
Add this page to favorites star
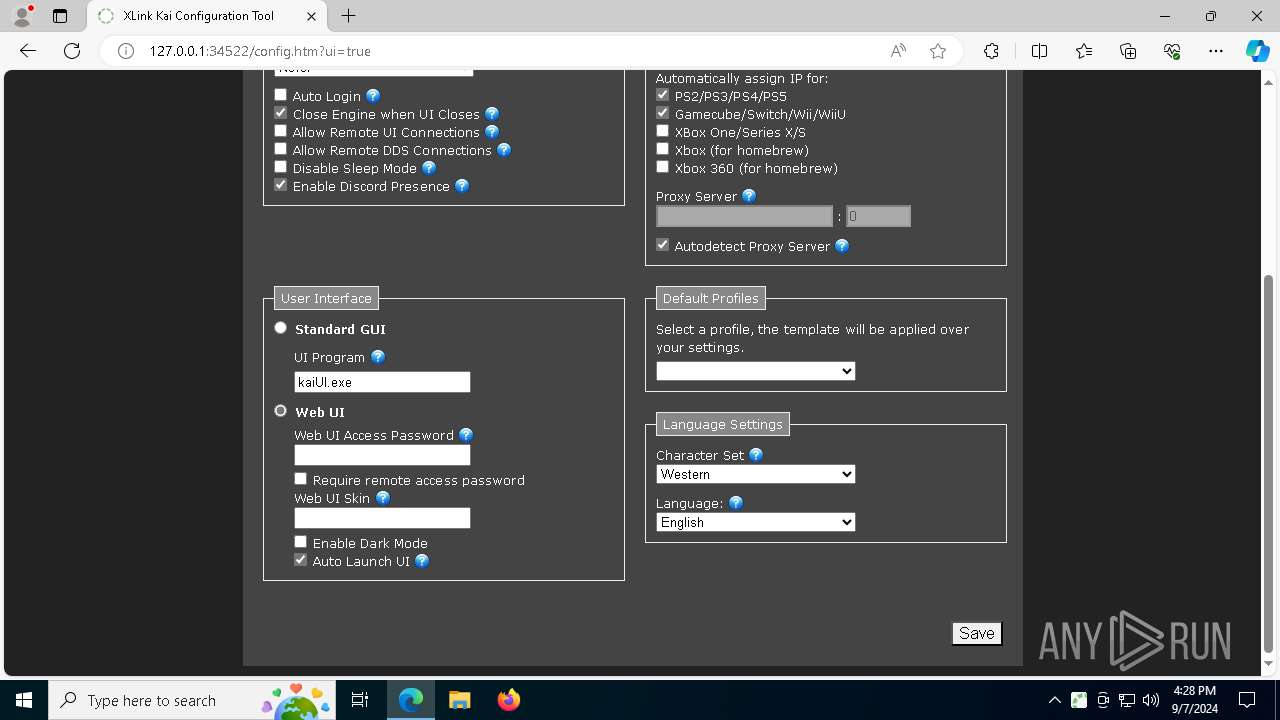coord(938,51)
